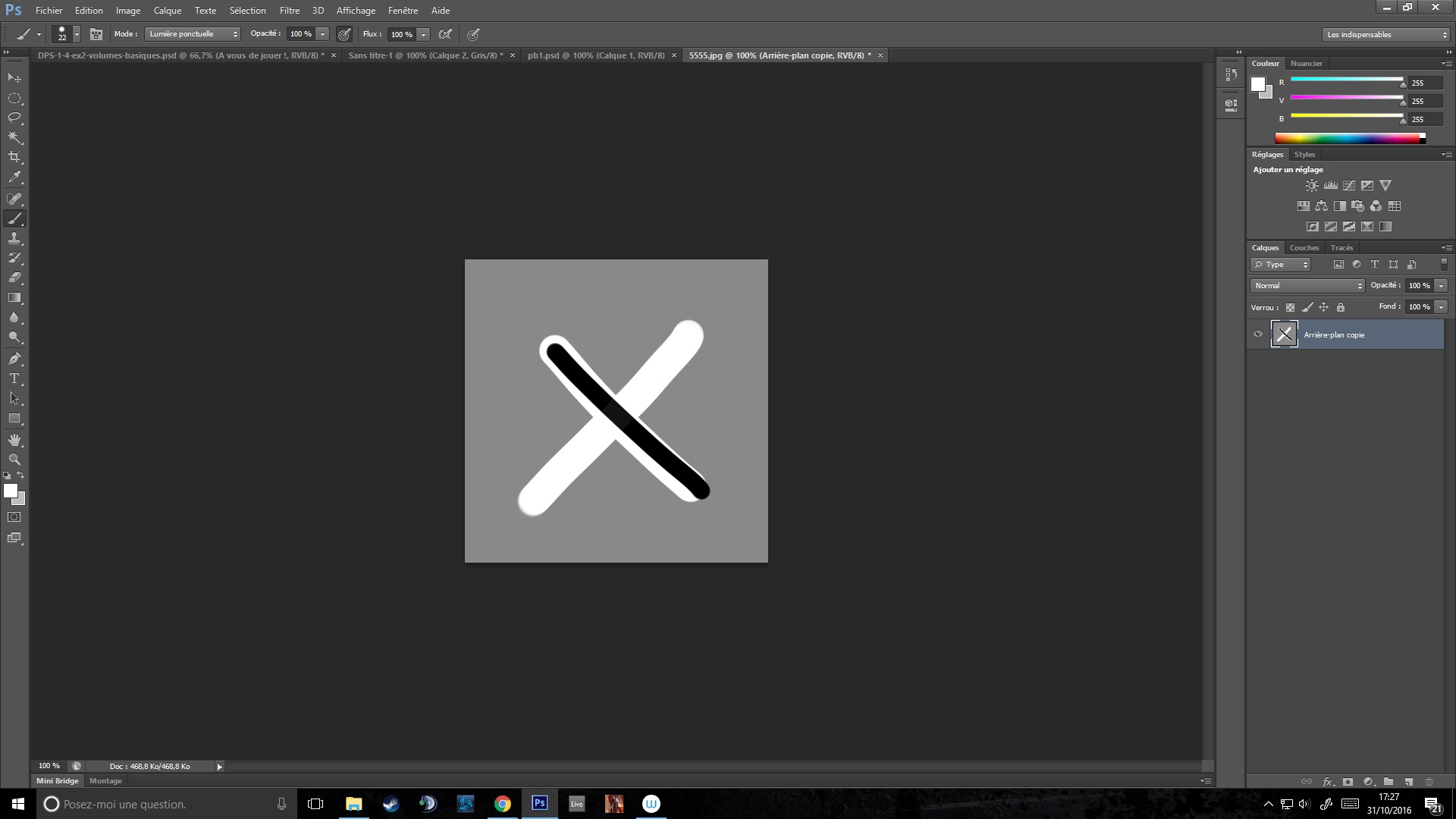This screenshot has width=1456, height=819.
Task: Select the Clone Stamp tool
Action: [14, 238]
